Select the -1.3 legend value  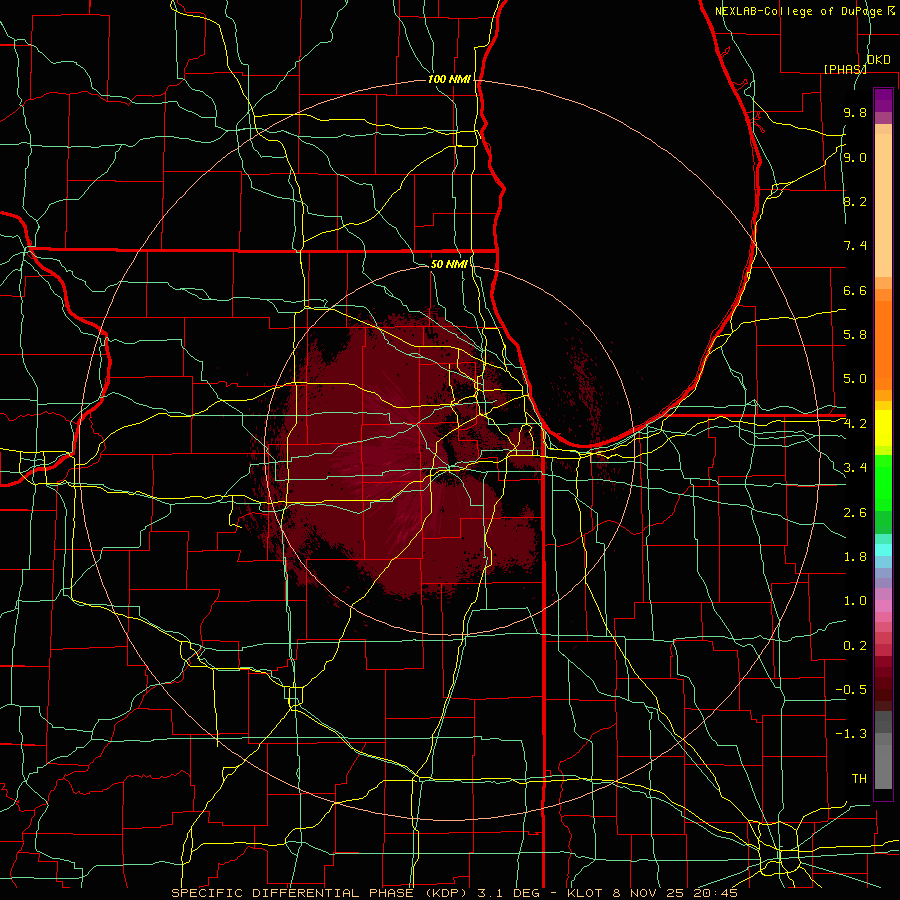851,734
